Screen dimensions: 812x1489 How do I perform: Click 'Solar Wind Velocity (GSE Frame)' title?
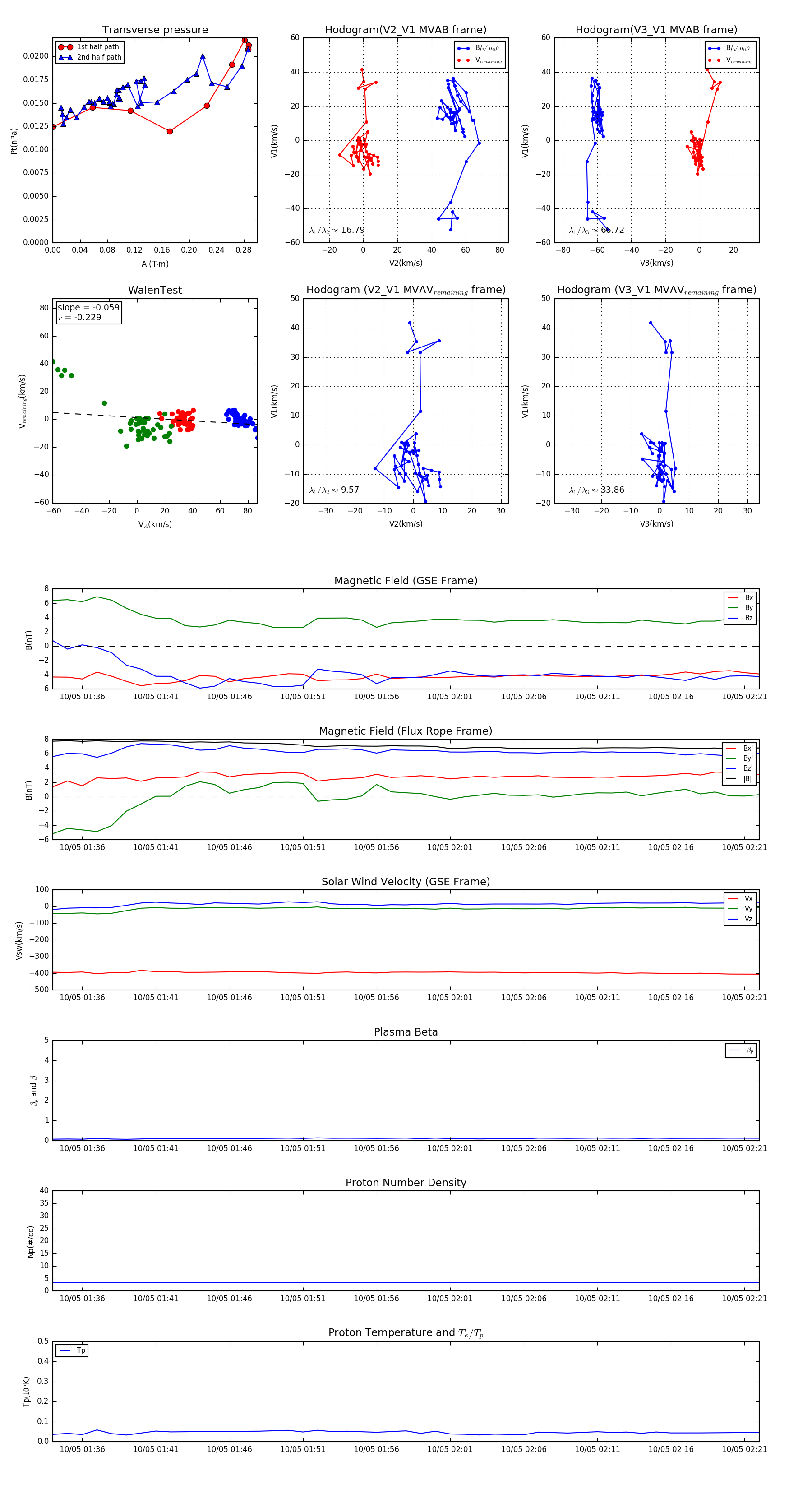pos(406,882)
